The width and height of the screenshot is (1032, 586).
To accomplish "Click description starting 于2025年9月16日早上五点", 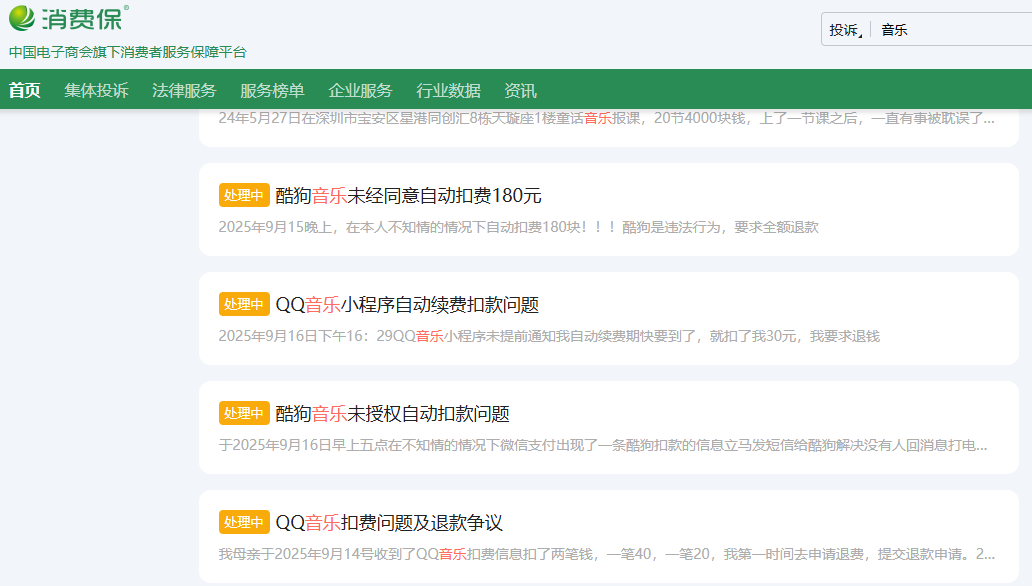I will [603, 445].
